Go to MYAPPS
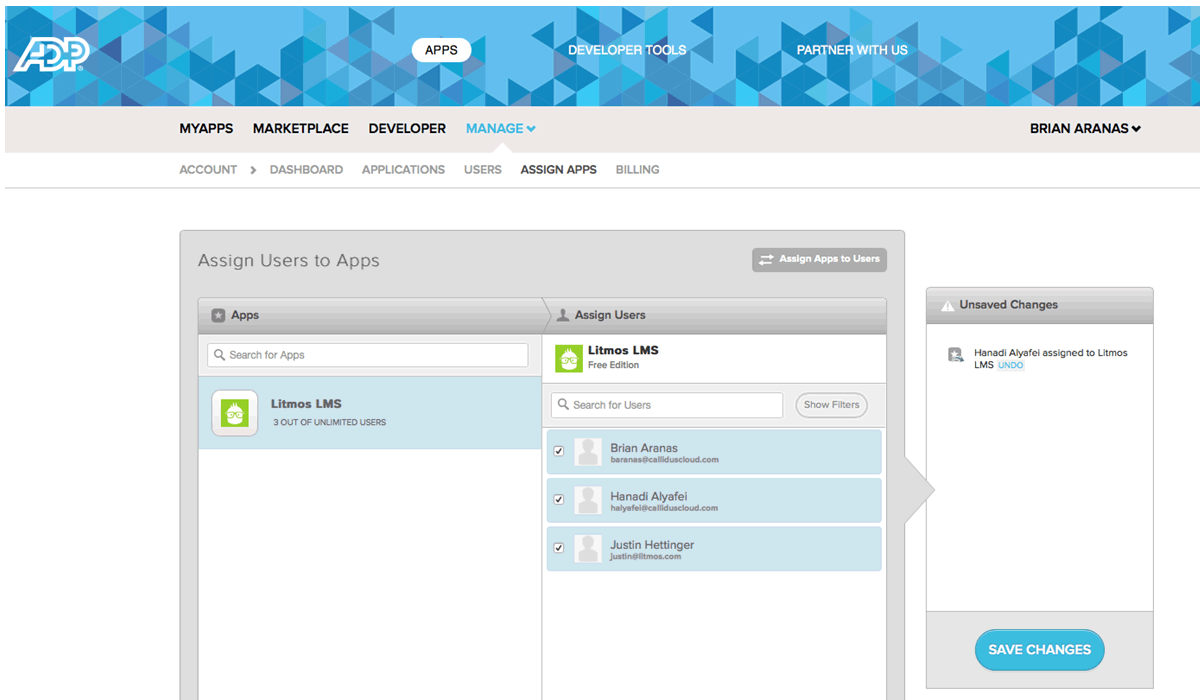Image resolution: width=1200 pixels, height=700 pixels. pos(206,128)
